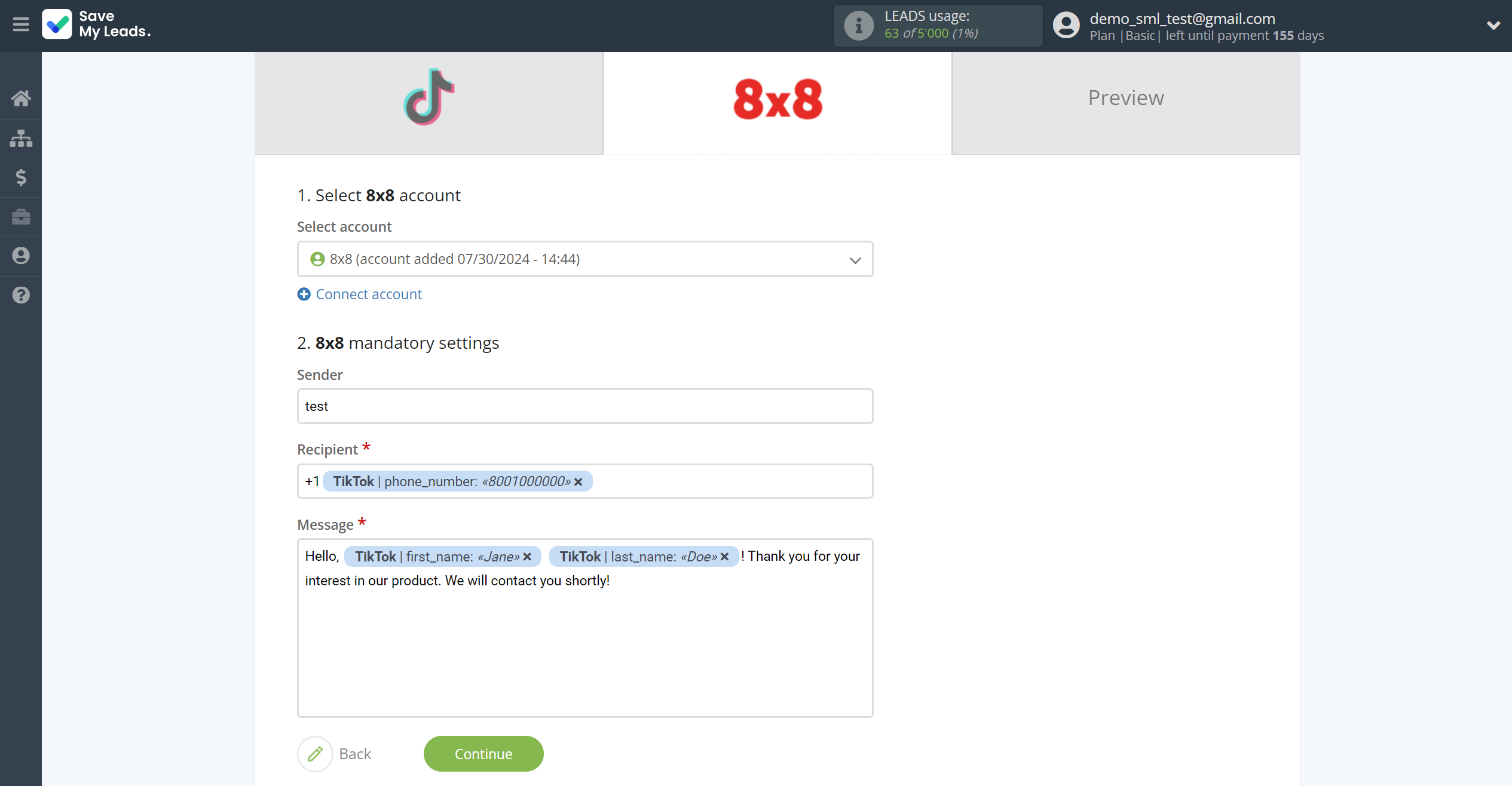Click the Save My Leads logo icon
1512x786 pixels.
56,25
